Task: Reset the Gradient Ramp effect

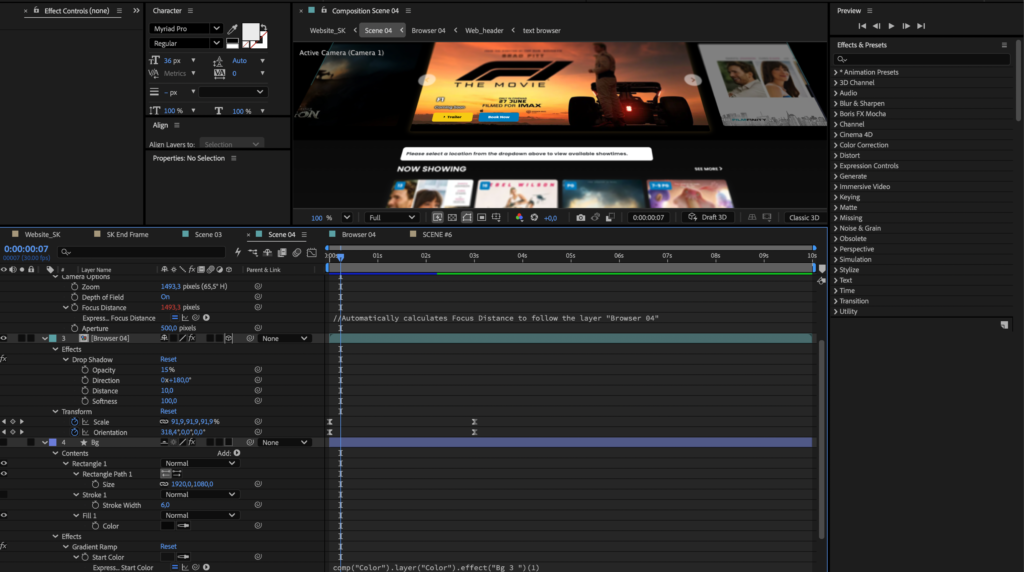Action: [168, 547]
